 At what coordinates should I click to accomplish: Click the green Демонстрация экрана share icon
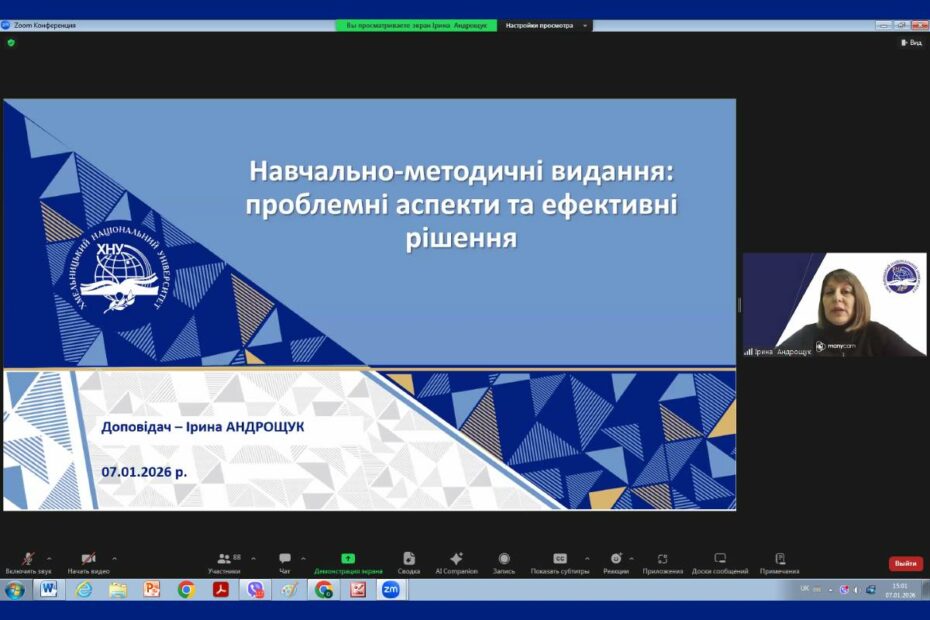click(x=348, y=559)
